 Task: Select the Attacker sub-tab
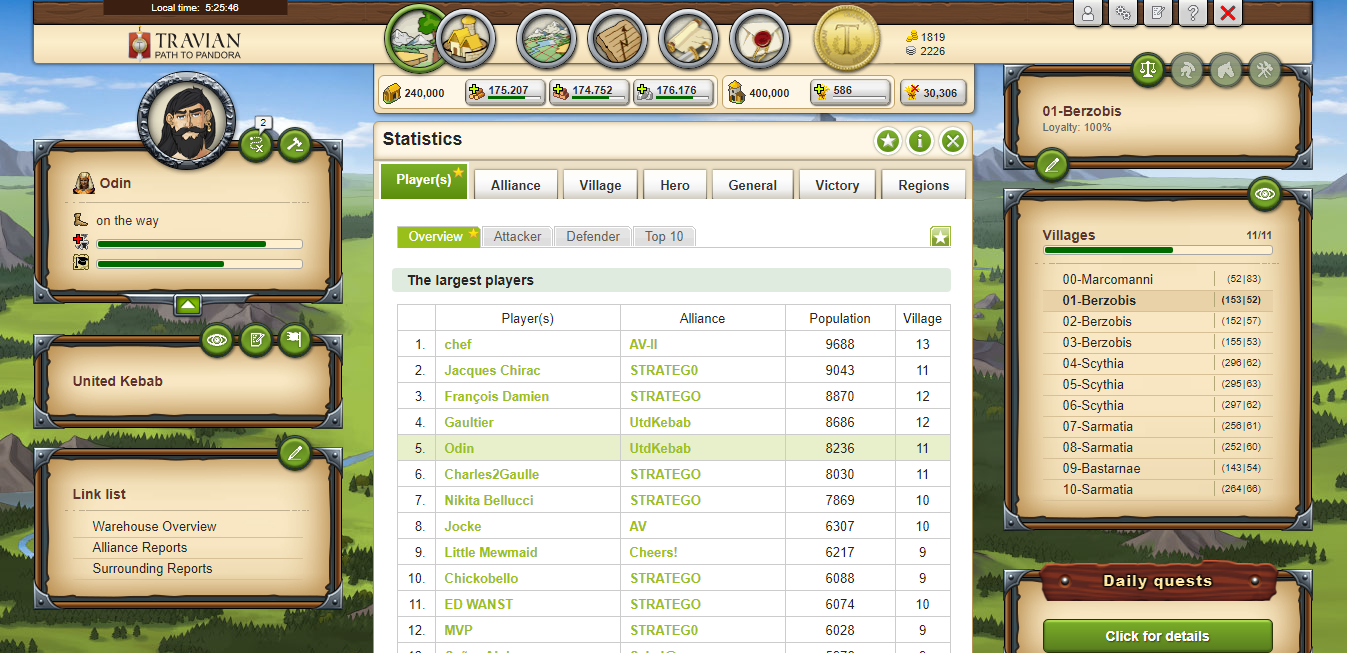point(518,237)
